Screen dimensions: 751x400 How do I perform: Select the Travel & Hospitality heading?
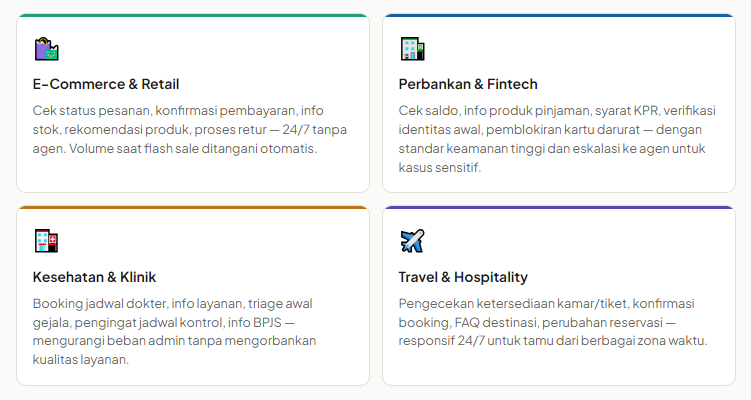(x=463, y=276)
